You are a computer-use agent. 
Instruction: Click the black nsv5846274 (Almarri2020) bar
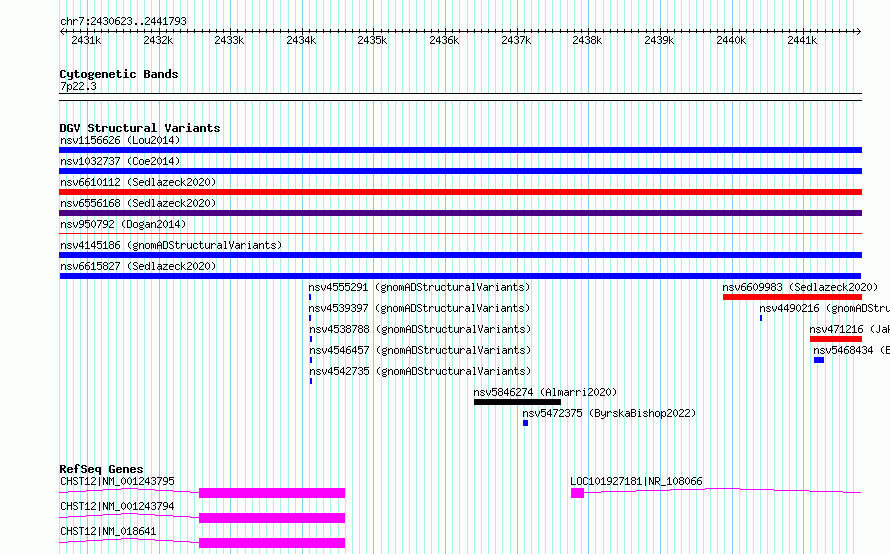click(517, 402)
